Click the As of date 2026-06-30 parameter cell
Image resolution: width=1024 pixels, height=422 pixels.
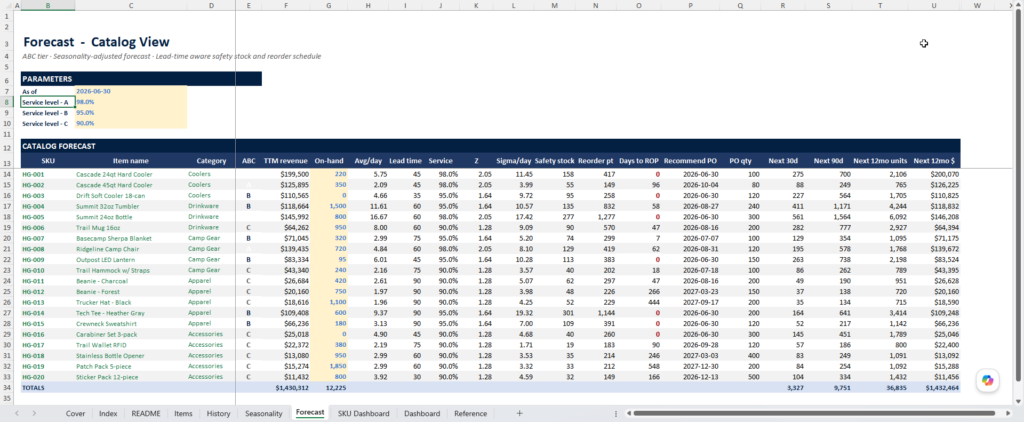(x=131, y=91)
